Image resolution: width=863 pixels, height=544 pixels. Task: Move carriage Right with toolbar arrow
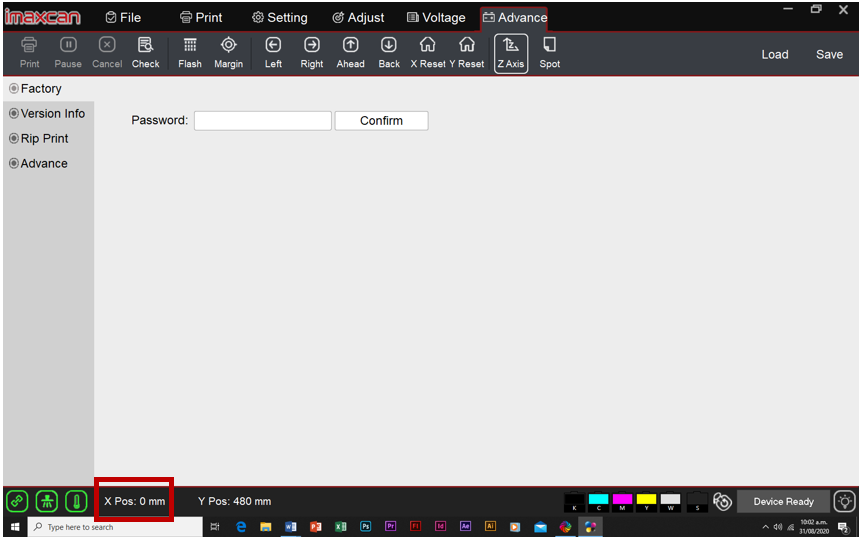312,53
